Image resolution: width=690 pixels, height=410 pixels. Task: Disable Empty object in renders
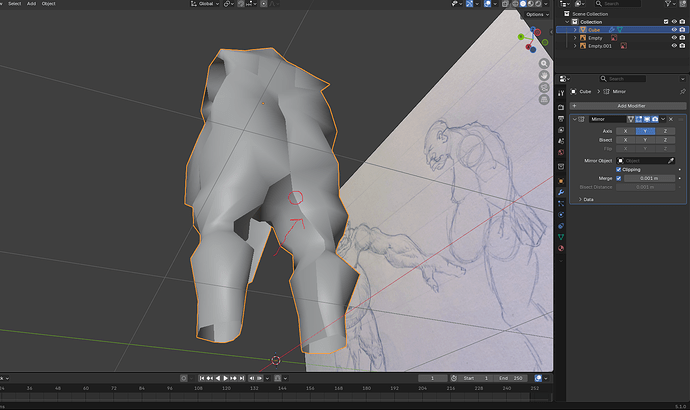pyautogui.click(x=682, y=38)
